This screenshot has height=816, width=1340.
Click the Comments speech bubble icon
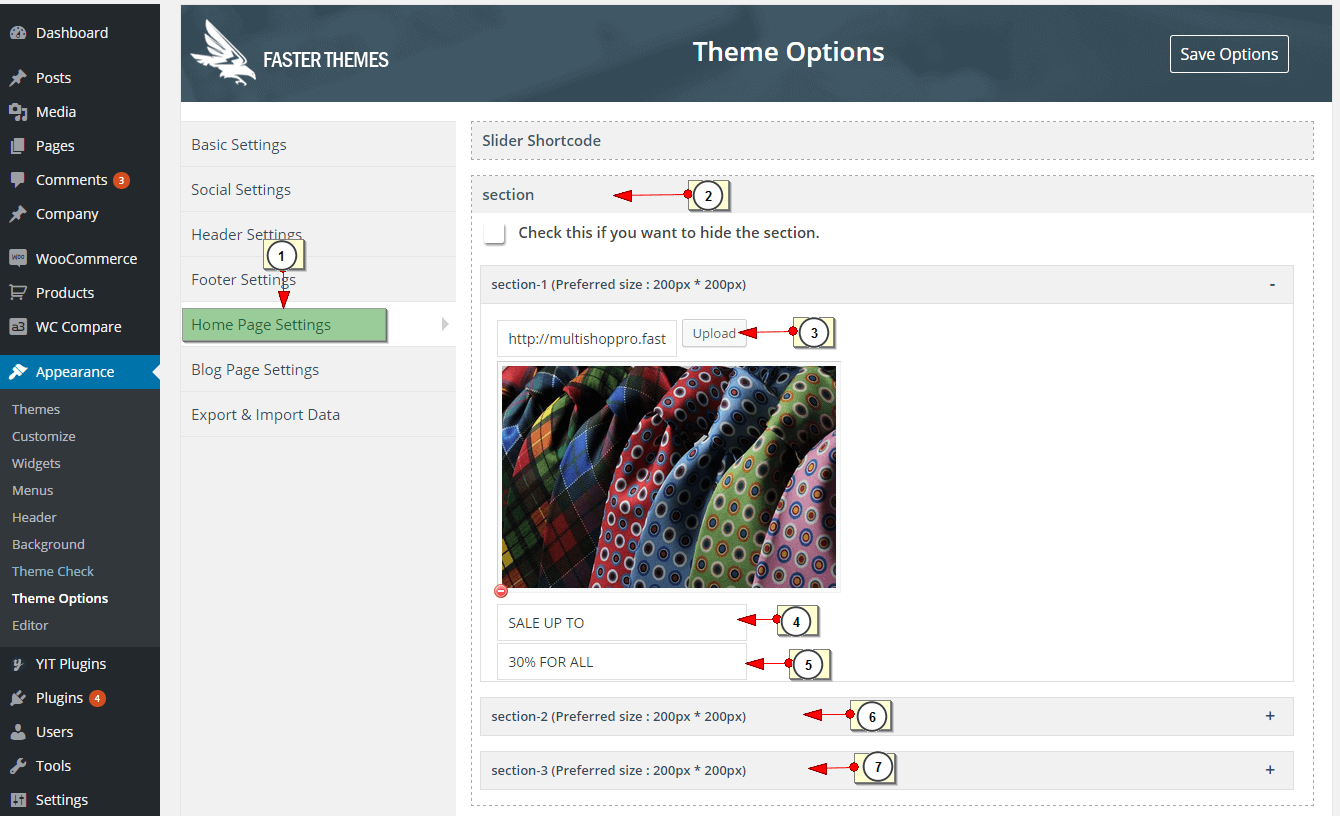coord(18,180)
